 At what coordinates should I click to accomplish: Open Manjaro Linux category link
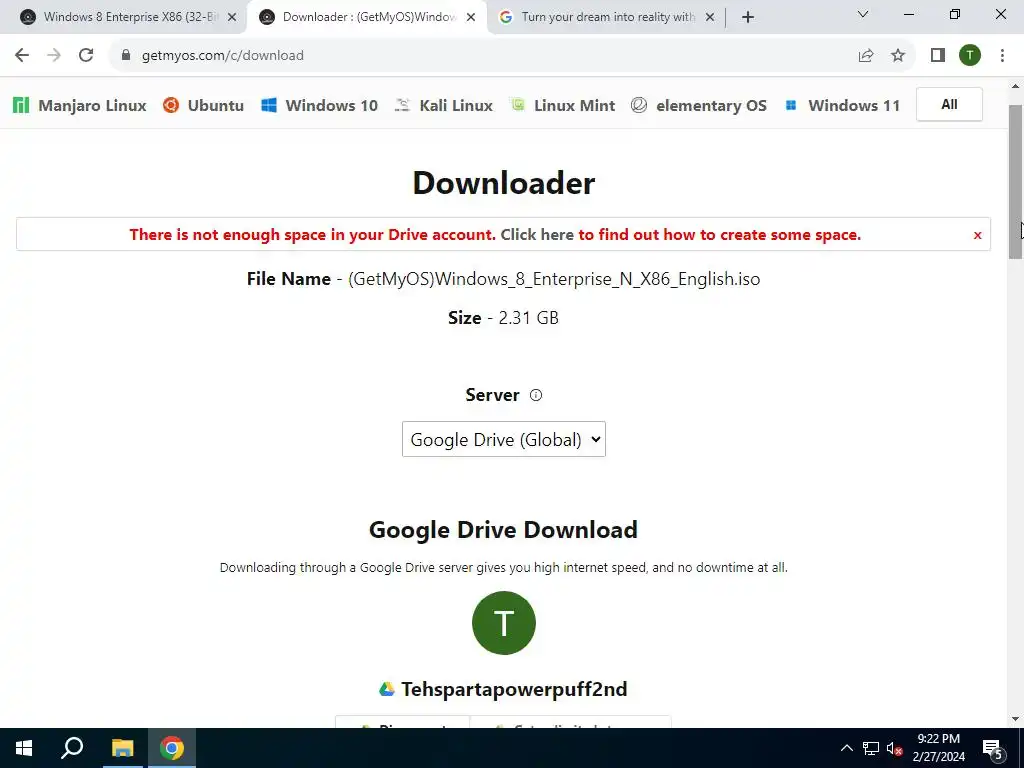(x=80, y=105)
